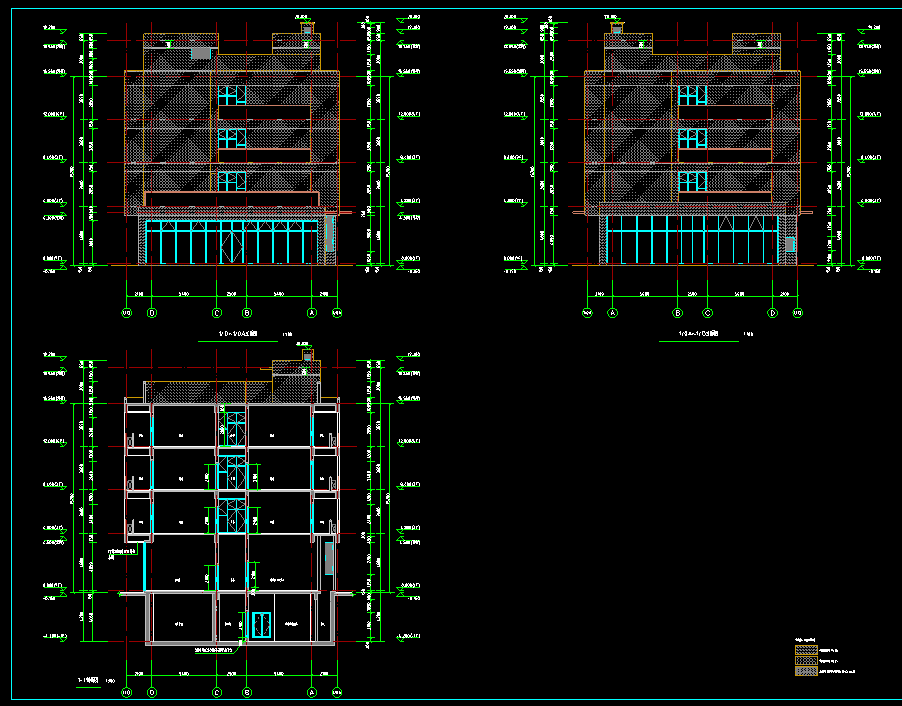The image size is (902, 706).
Task: Click the rooftop chimney on the top-left elevation
Action: [x=307, y=30]
